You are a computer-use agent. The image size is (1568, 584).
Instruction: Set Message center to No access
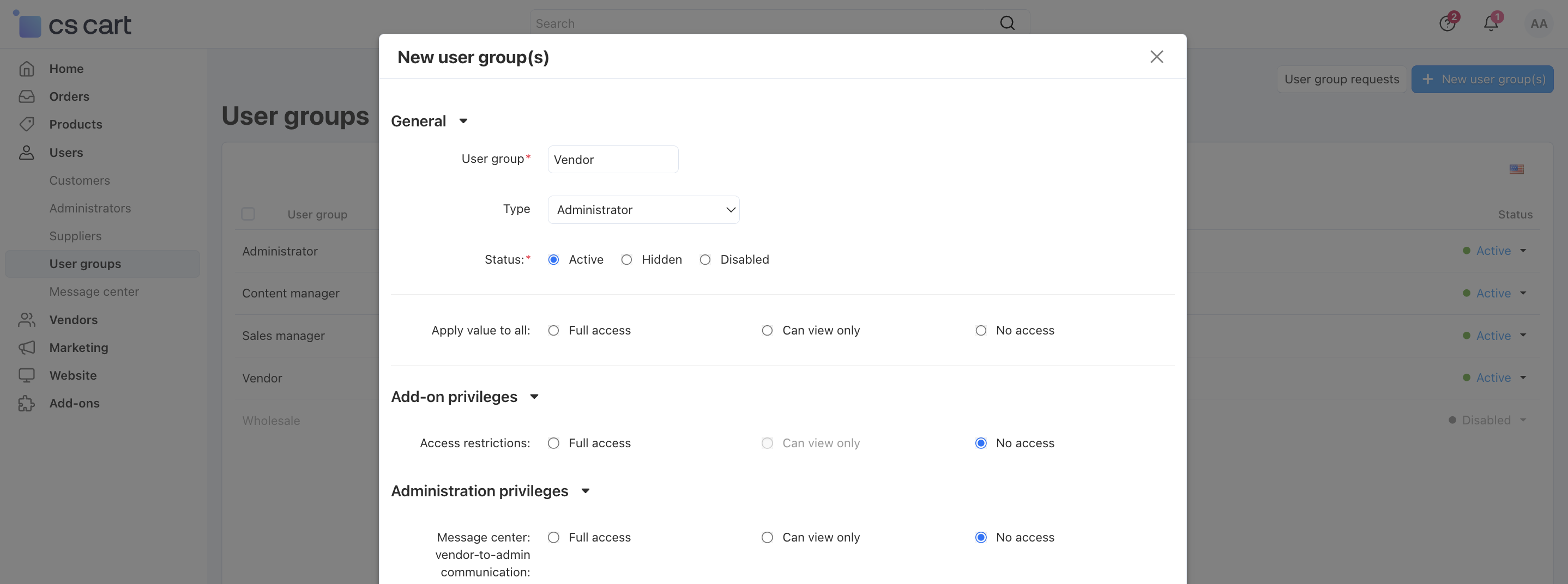coord(981,537)
